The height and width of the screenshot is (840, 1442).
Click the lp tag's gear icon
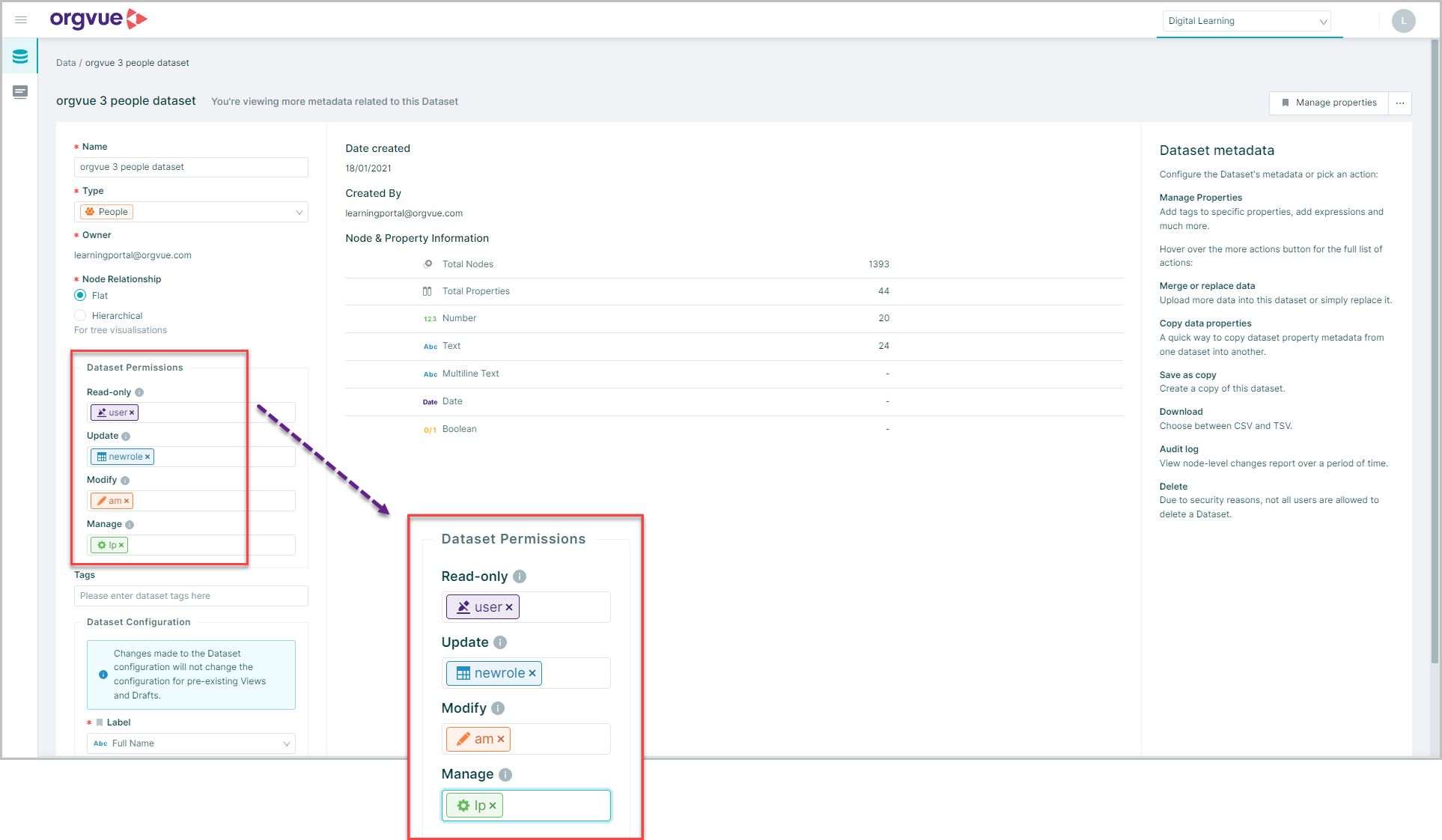click(x=102, y=545)
